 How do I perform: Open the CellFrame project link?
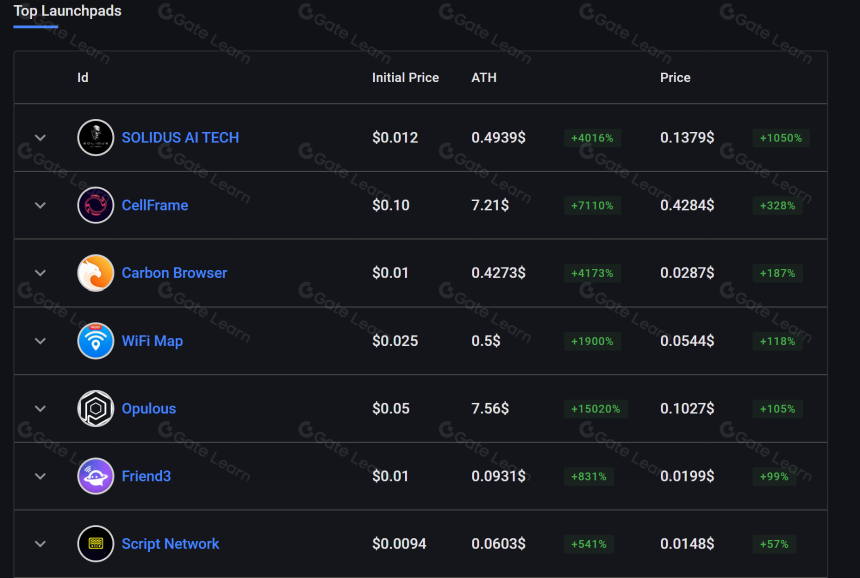pyautogui.click(x=155, y=205)
